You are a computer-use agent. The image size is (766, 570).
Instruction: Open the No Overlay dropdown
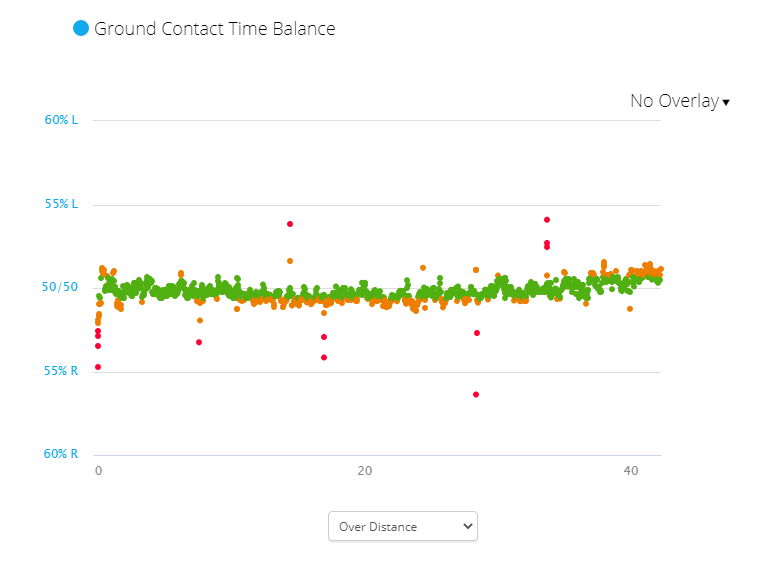coord(674,101)
